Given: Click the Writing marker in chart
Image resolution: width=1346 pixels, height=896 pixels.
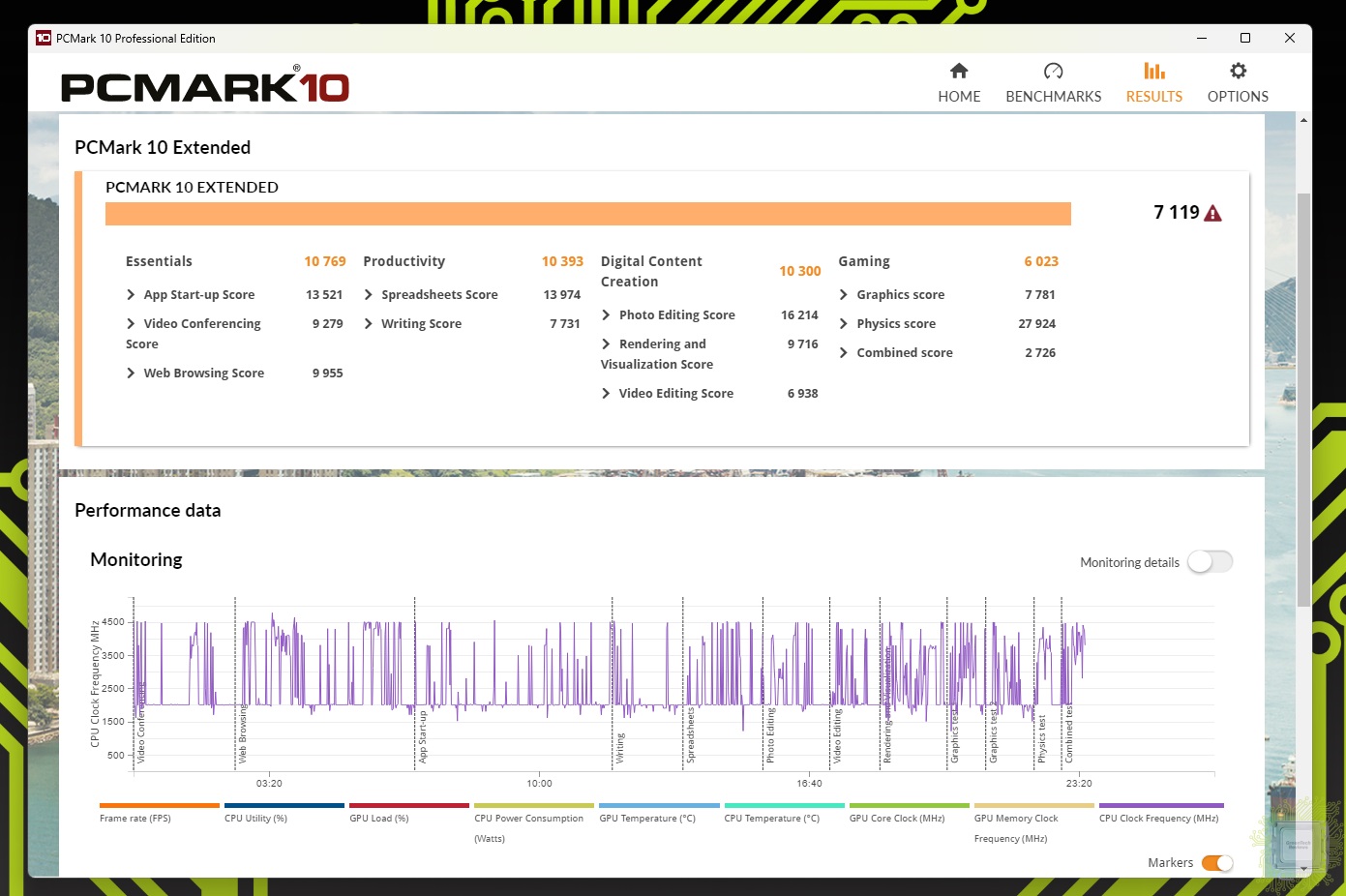Looking at the screenshot, I should (x=620, y=748).
